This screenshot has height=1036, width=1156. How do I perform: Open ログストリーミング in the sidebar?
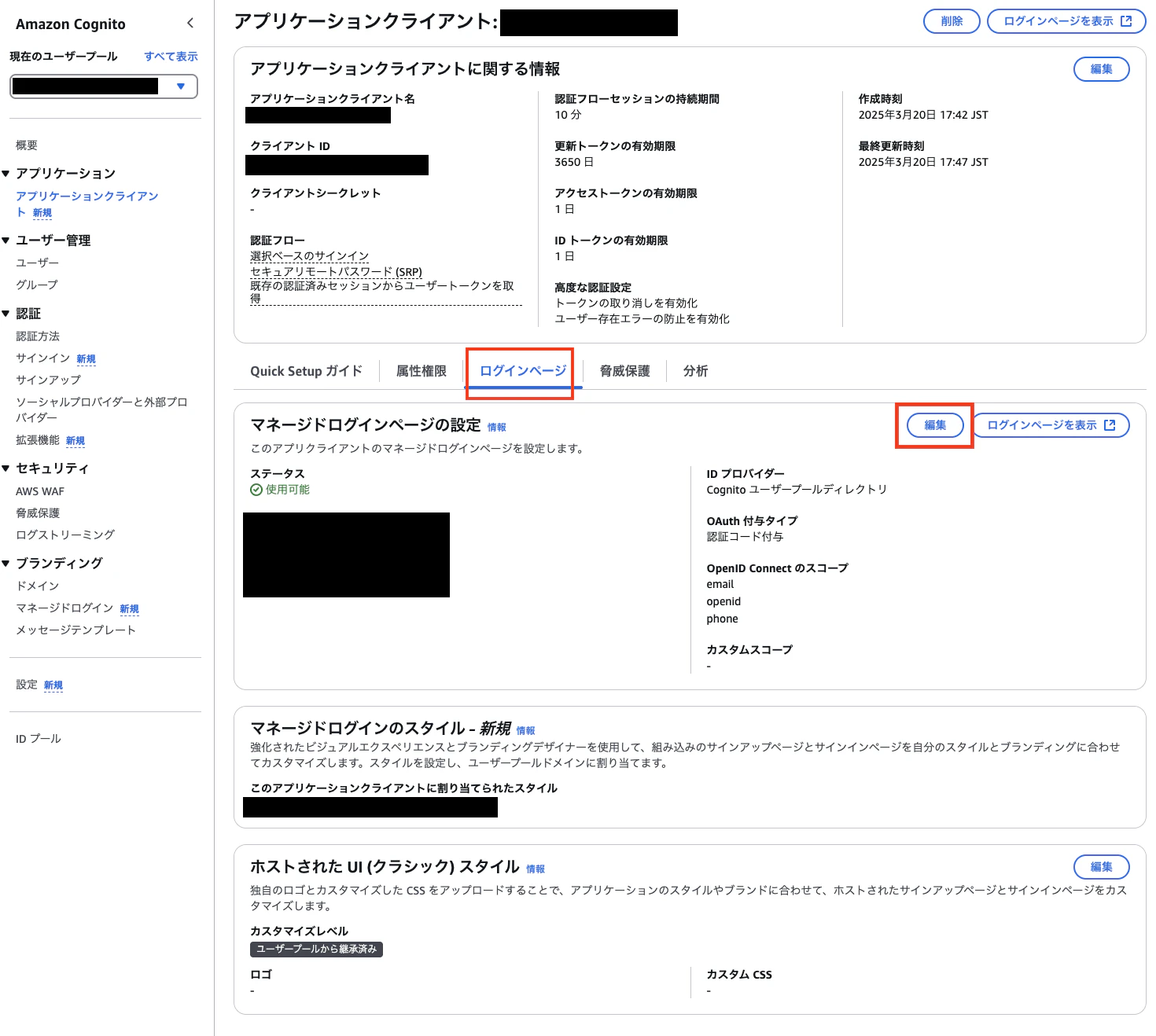click(x=65, y=535)
